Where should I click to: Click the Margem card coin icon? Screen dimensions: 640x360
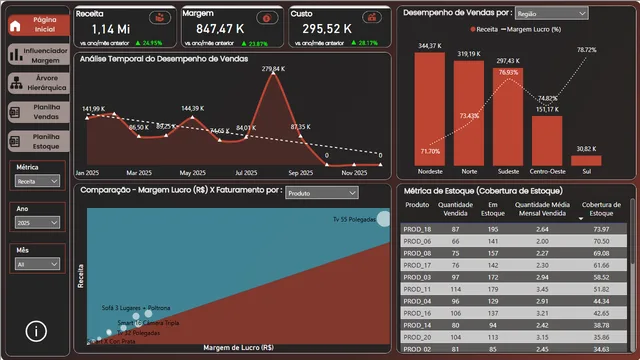coord(267,18)
